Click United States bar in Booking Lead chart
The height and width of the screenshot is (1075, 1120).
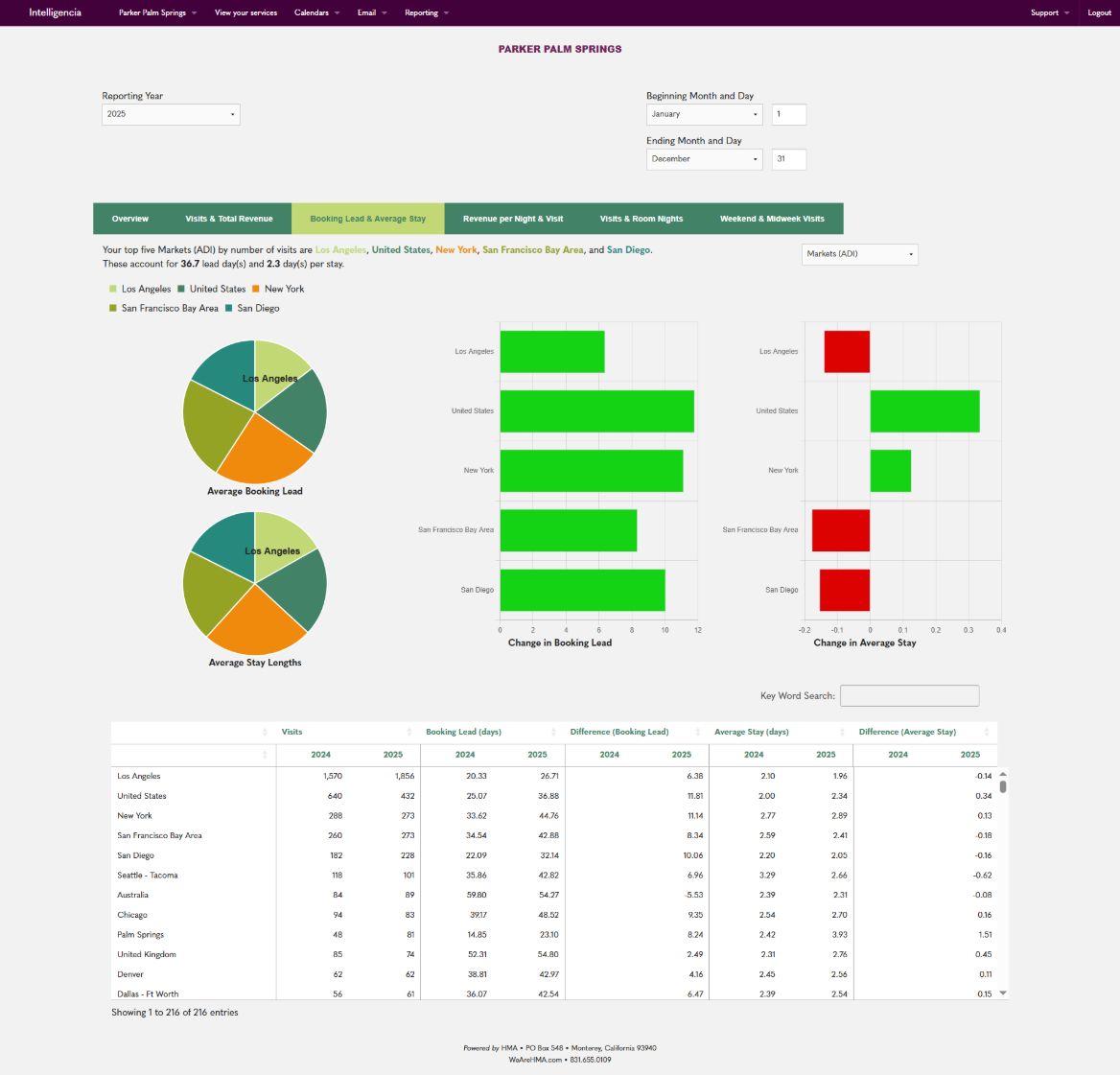(597, 410)
